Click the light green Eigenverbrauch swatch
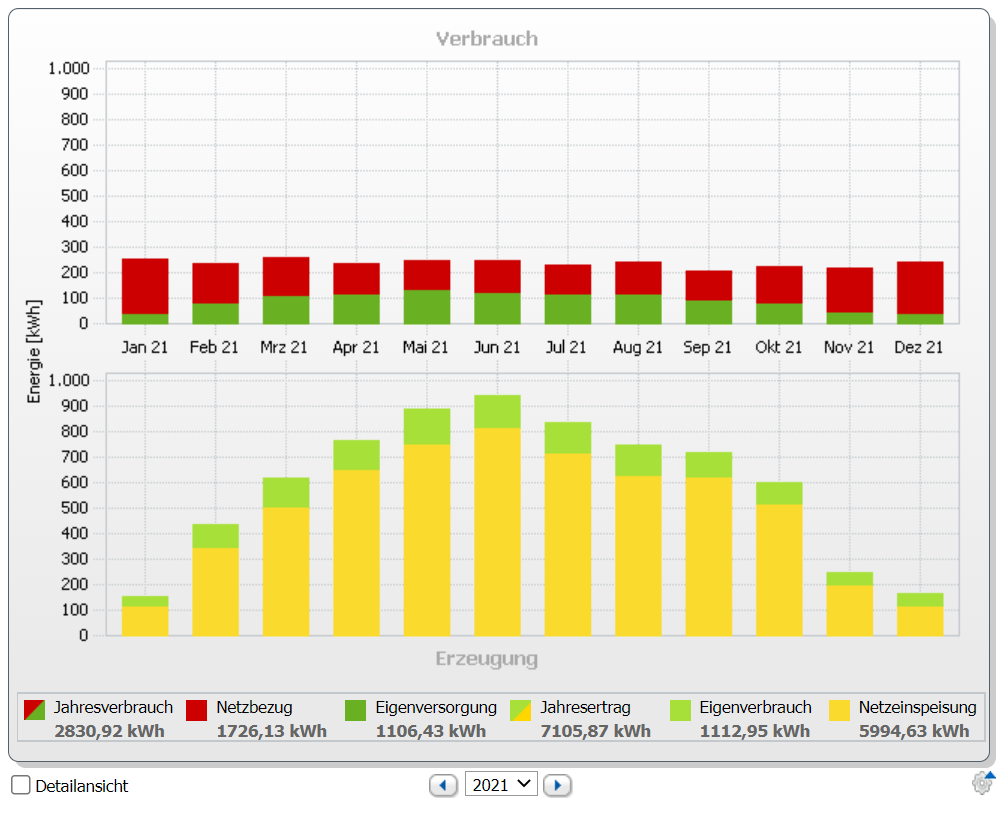This screenshot has width=1000, height=817. [x=680, y=710]
